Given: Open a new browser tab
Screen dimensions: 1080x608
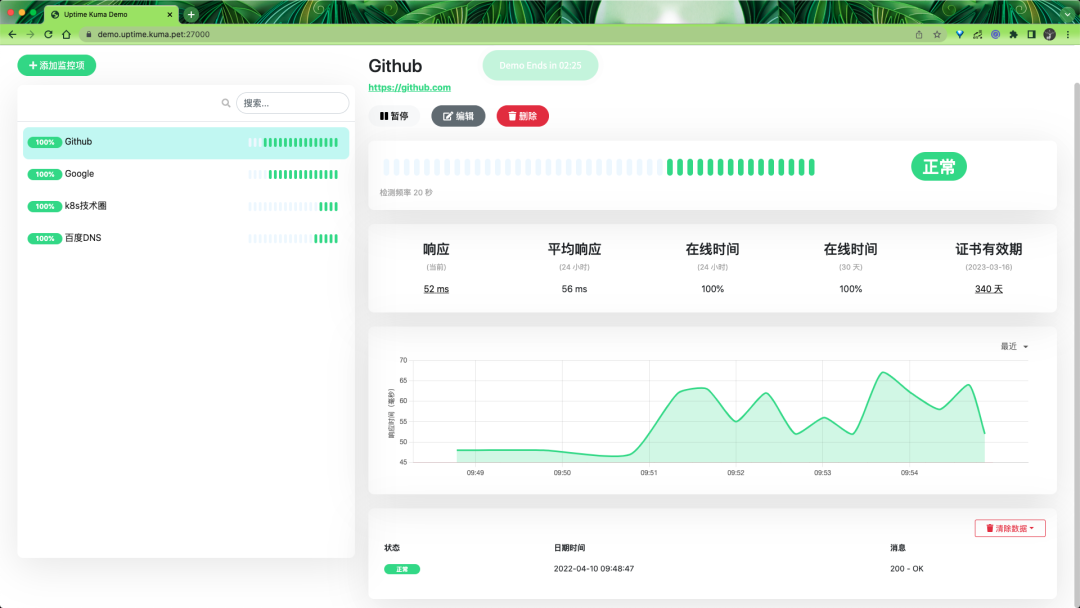Looking at the screenshot, I should pyautogui.click(x=191, y=14).
